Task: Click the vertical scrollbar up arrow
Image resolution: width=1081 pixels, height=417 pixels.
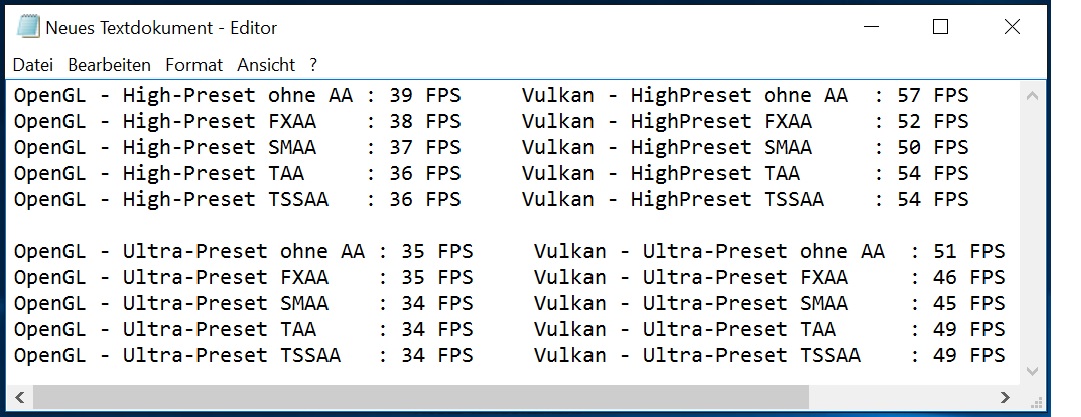Action: (1032, 96)
